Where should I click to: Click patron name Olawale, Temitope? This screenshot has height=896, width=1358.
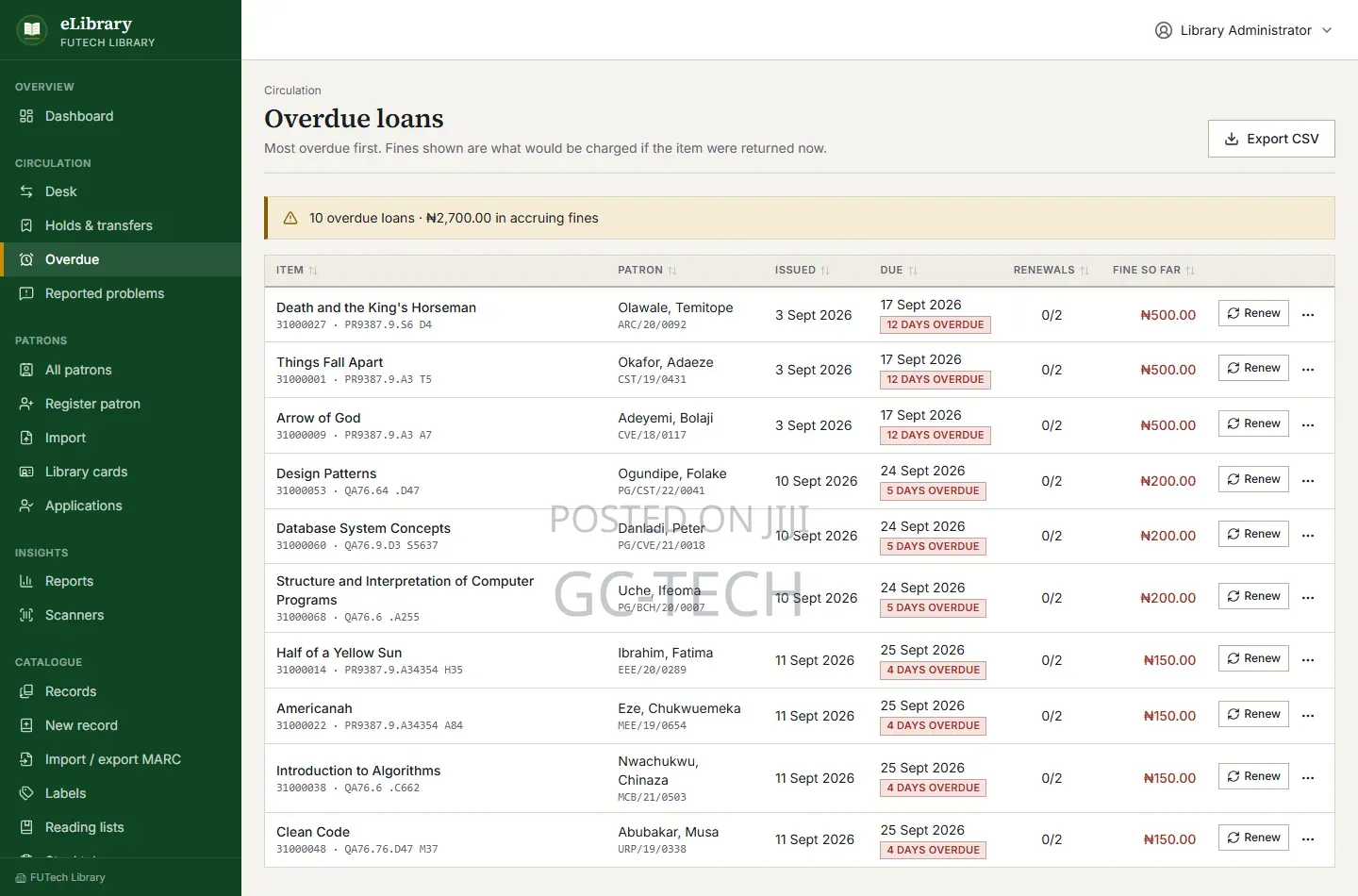pos(675,307)
